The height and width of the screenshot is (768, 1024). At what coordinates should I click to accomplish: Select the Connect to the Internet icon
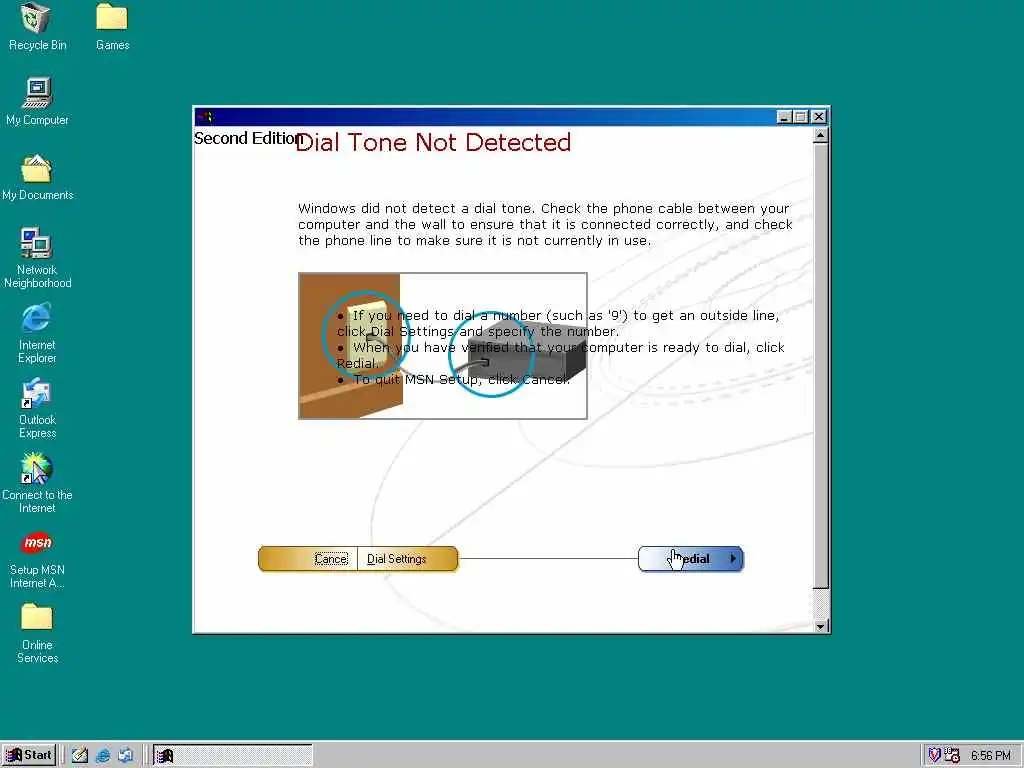tap(37, 484)
